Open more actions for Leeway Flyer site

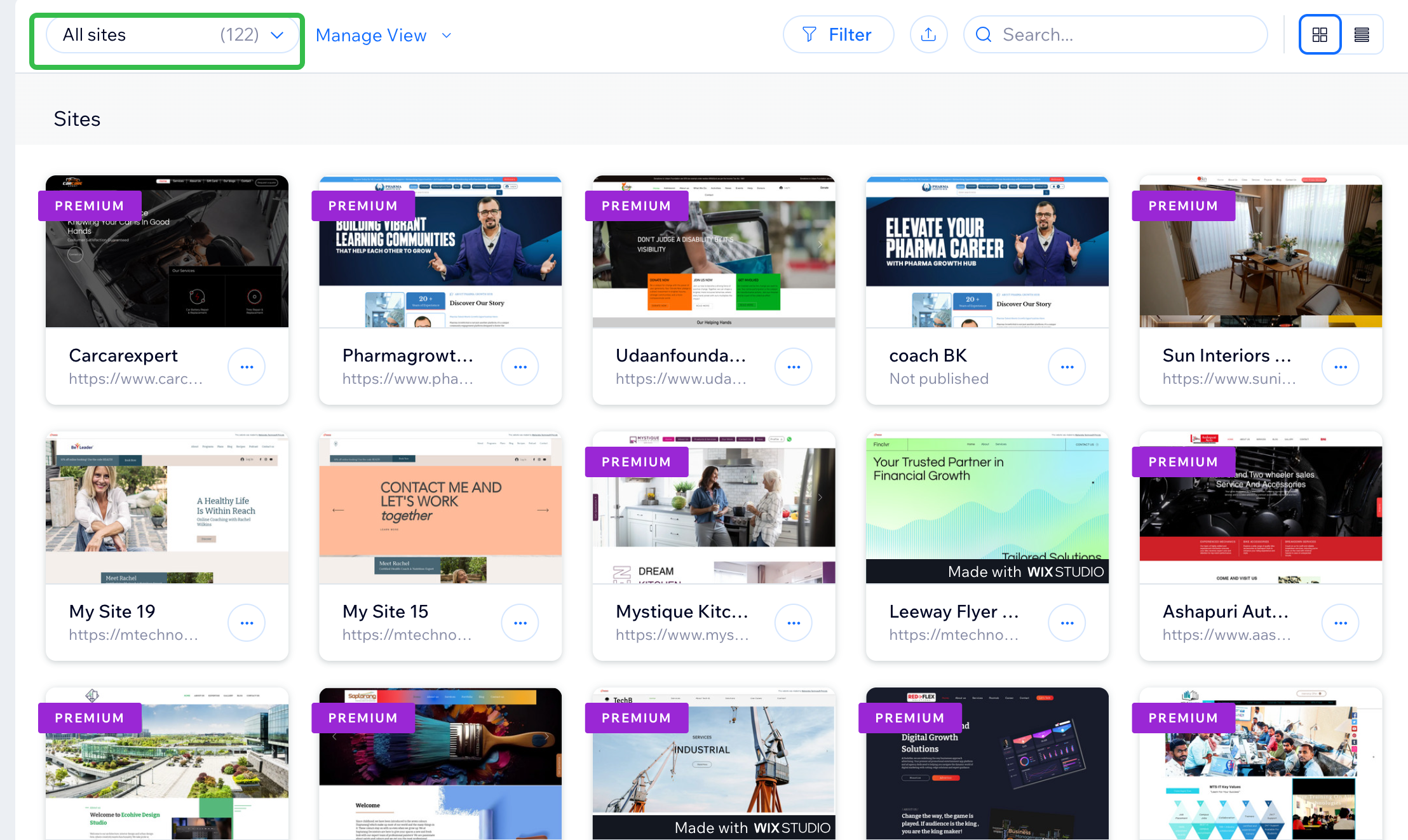click(x=1067, y=623)
